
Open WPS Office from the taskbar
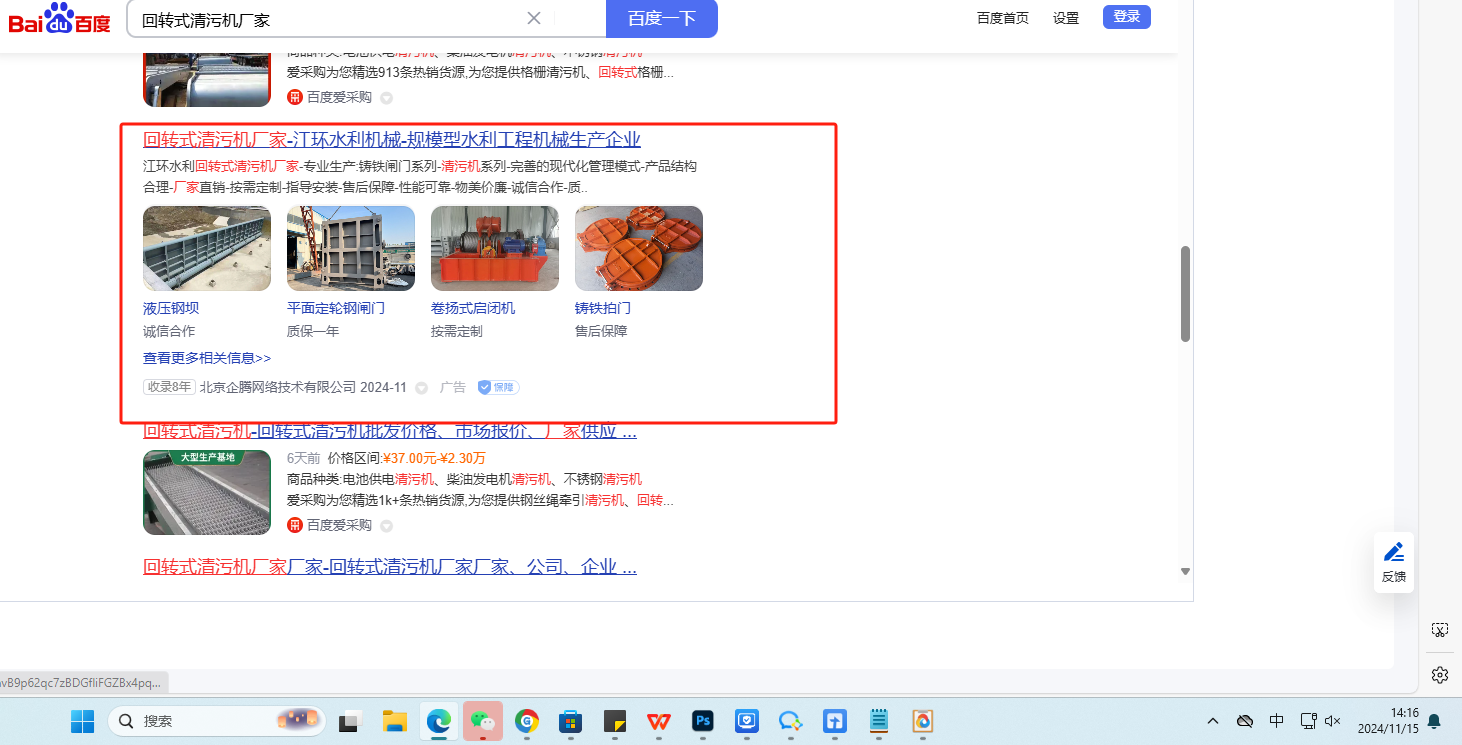[659, 721]
